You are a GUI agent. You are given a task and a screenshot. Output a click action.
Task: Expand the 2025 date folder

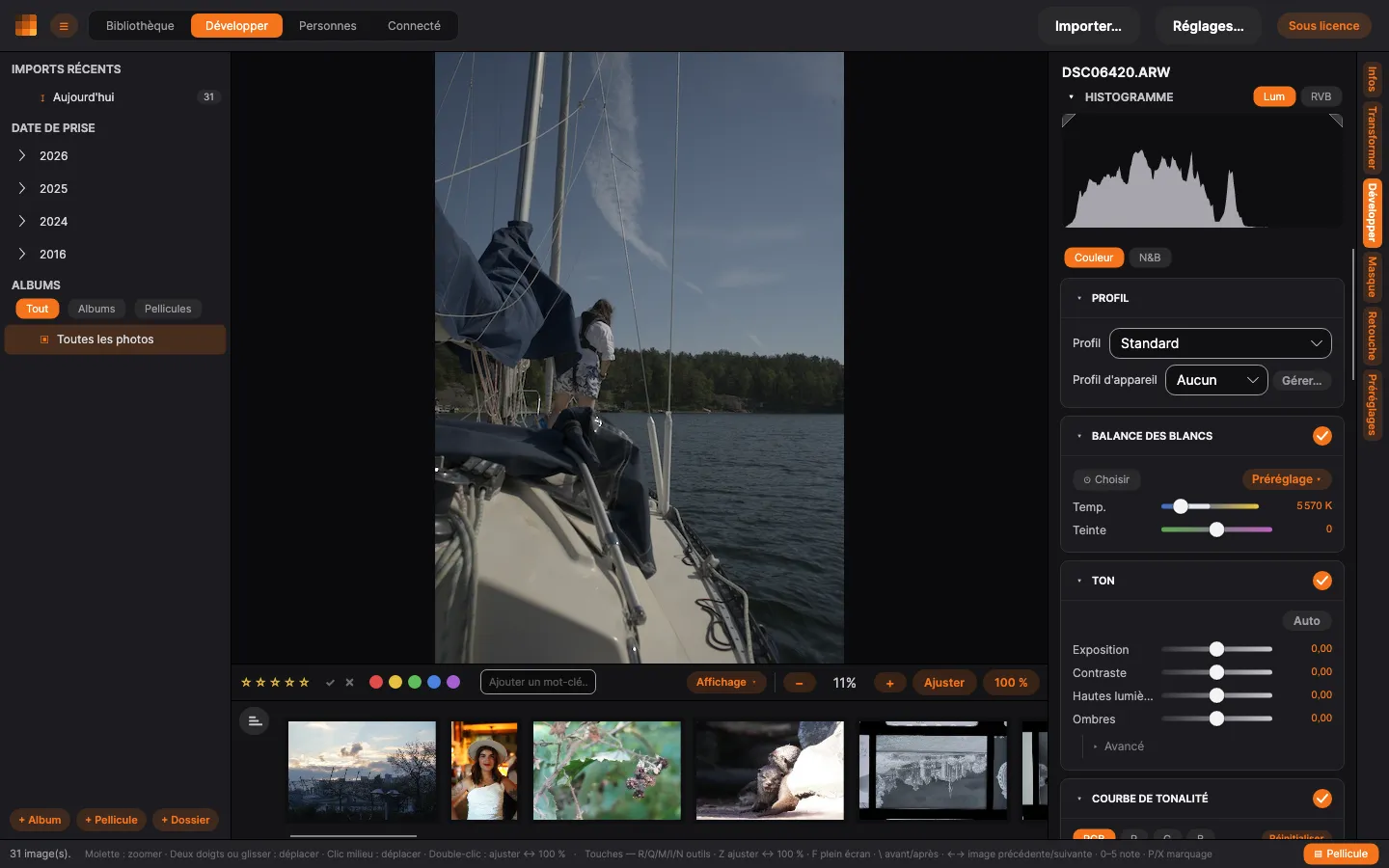coord(22,188)
